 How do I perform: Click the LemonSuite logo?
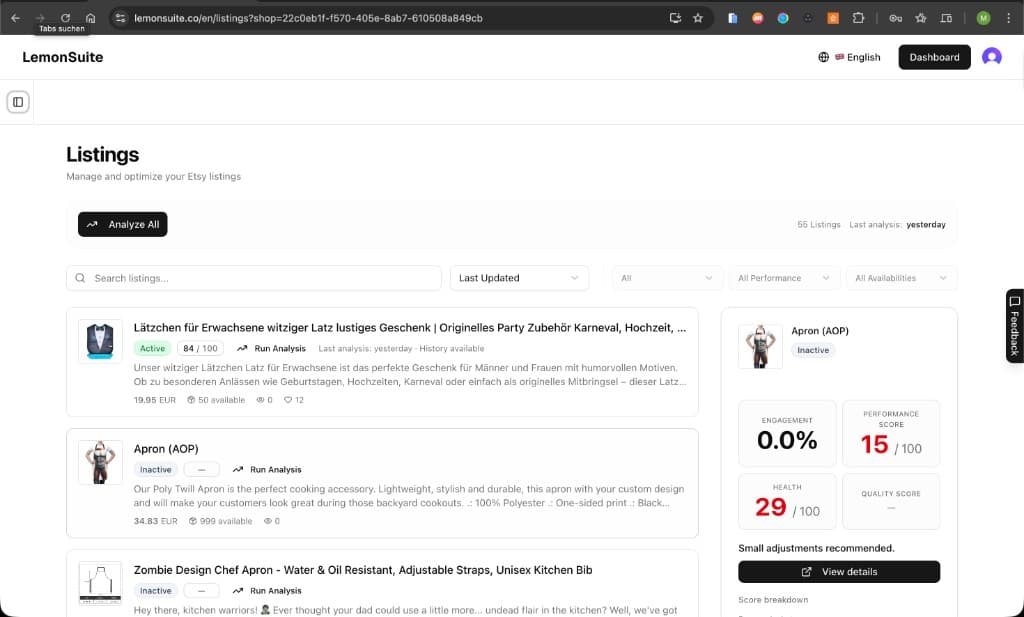63,57
